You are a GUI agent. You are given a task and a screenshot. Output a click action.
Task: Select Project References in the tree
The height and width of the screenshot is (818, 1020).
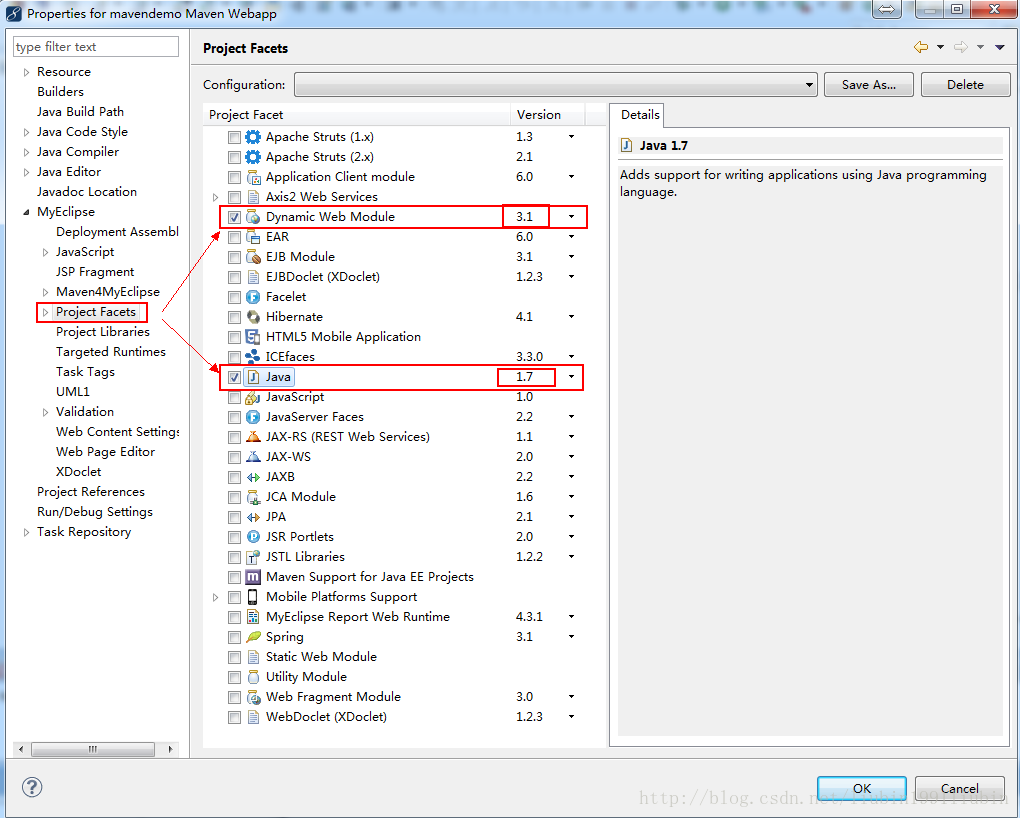click(90, 492)
